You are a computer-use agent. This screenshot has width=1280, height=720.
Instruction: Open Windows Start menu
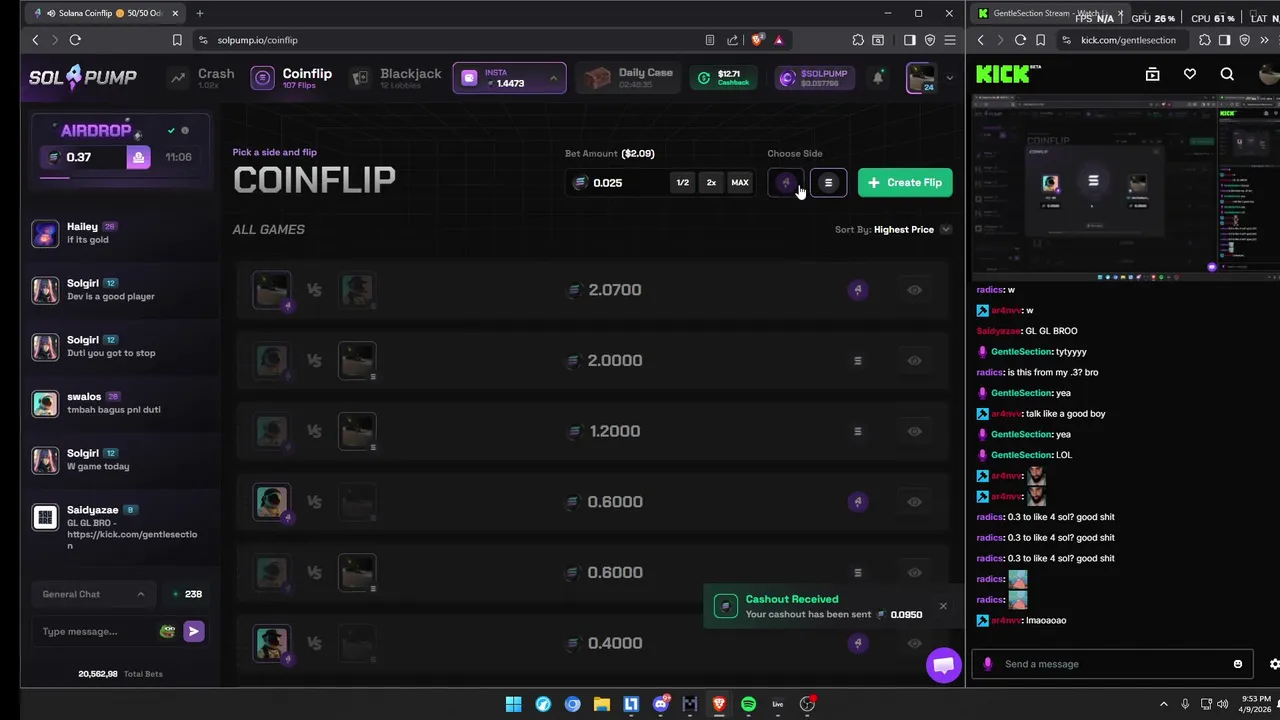(x=513, y=704)
